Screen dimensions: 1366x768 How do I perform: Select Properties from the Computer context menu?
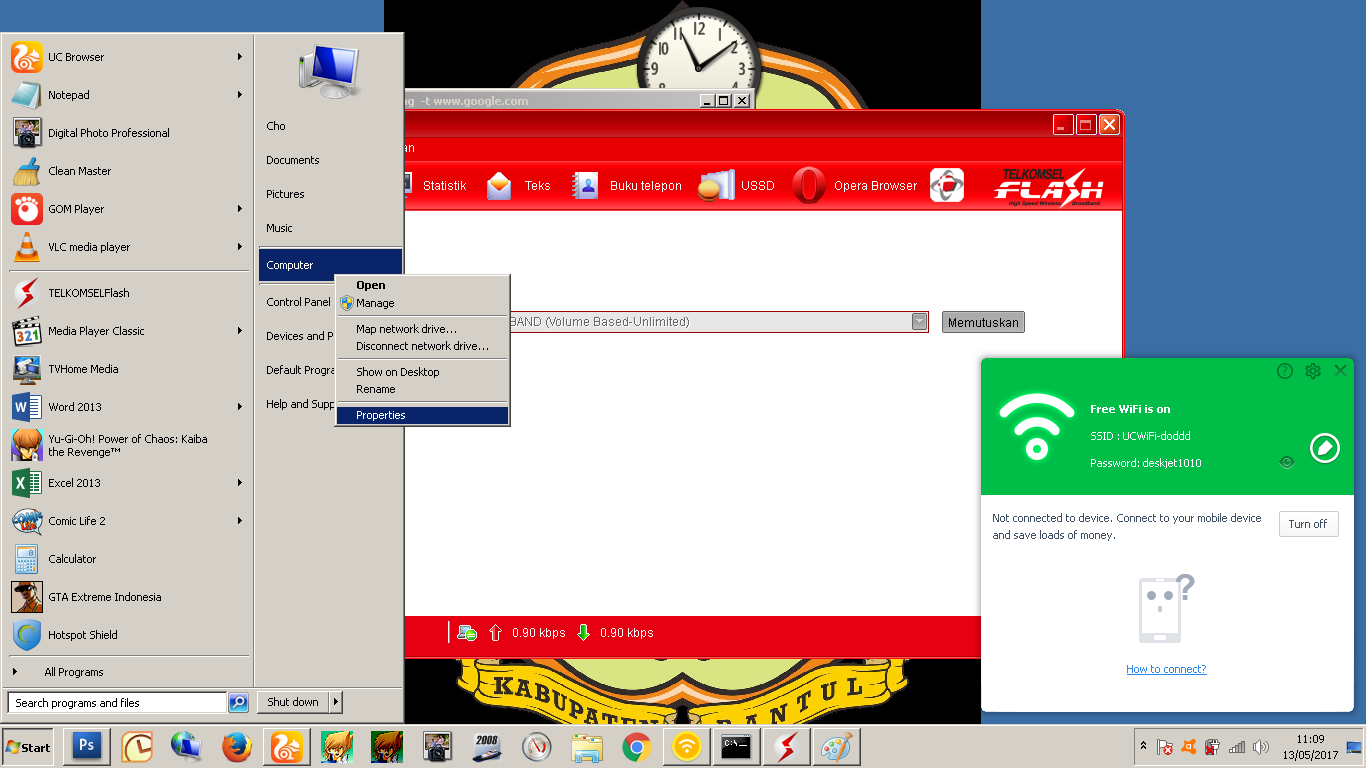tap(379, 415)
